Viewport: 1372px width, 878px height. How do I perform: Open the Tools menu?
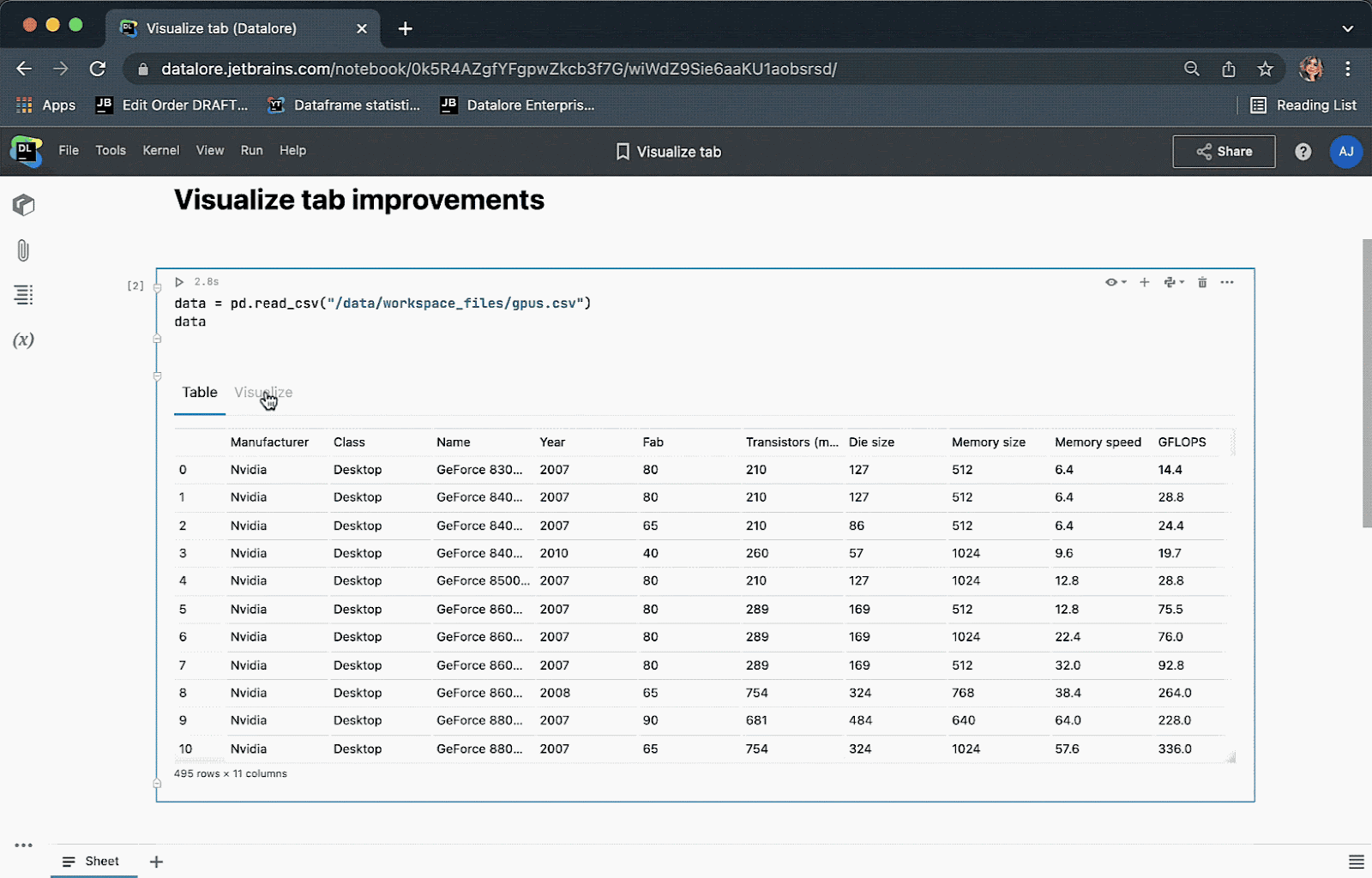click(x=111, y=151)
